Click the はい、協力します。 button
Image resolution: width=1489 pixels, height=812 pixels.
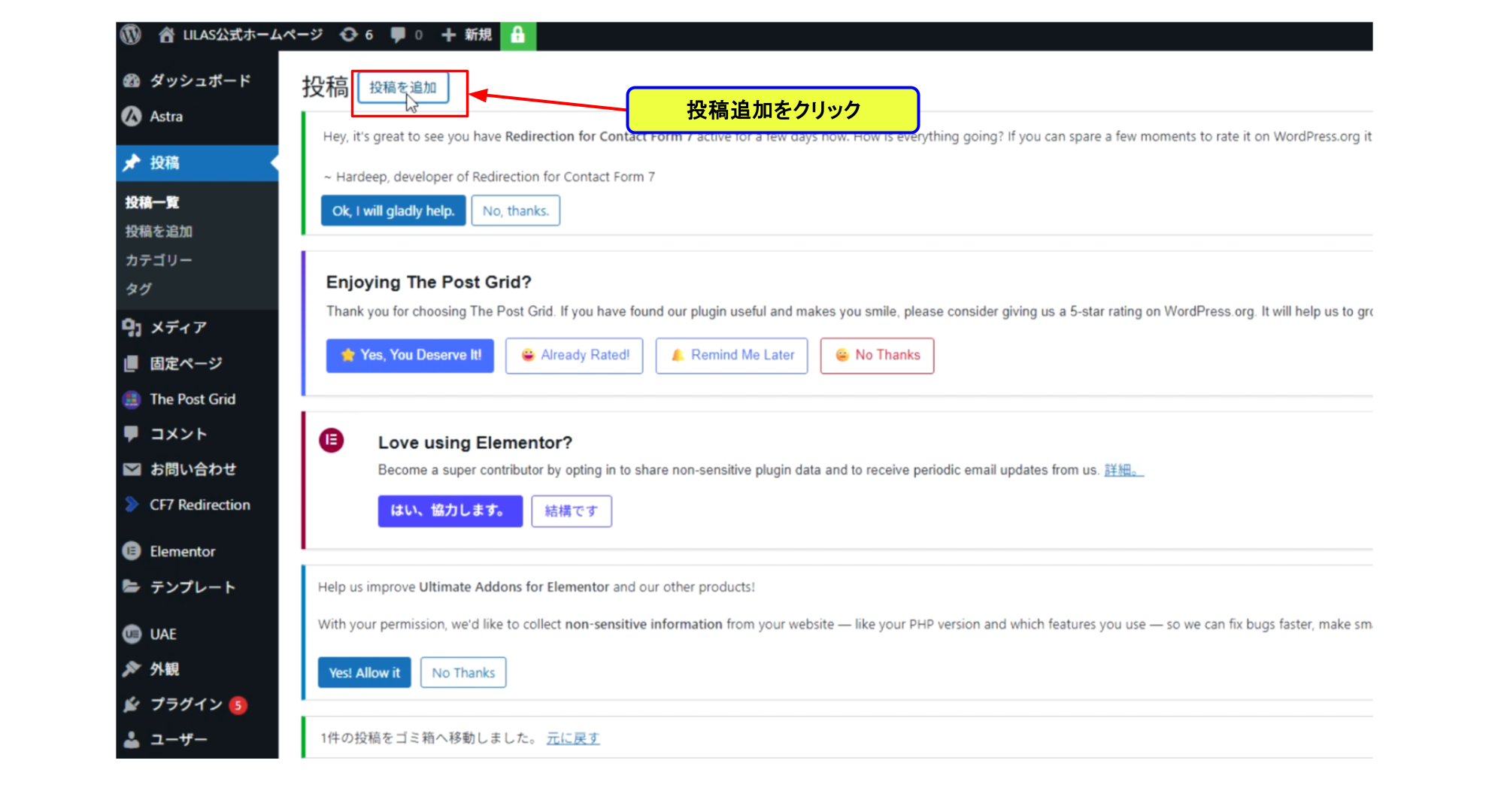[x=450, y=511]
